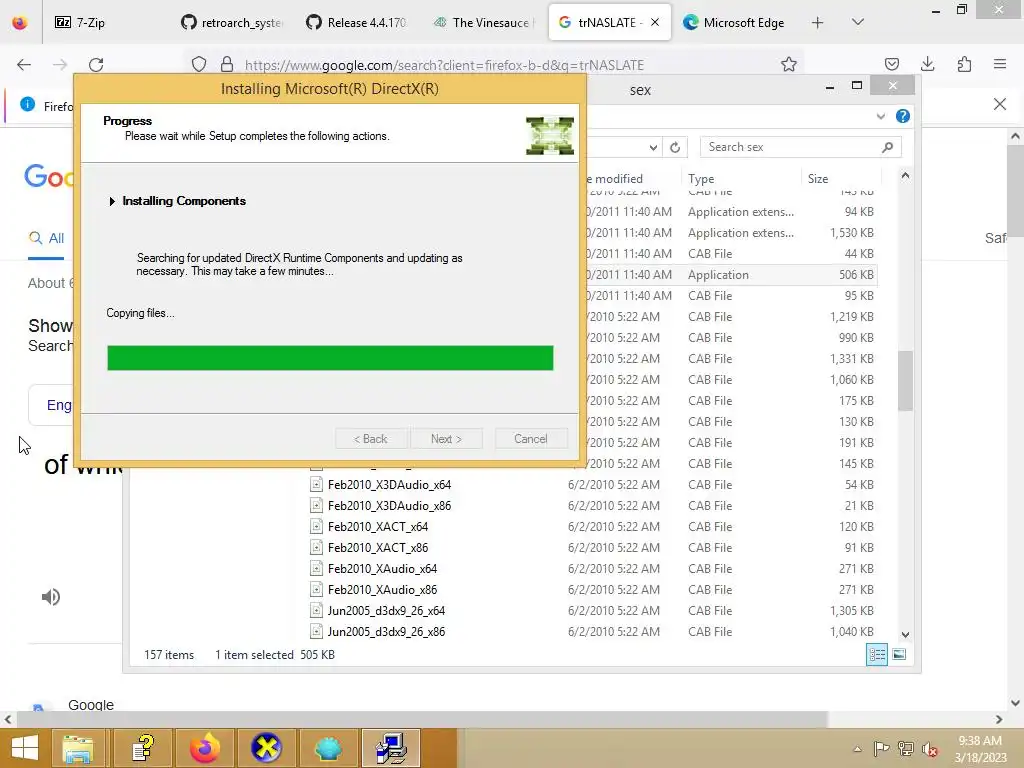Select file Feb2010_X3DAudio_x86
Viewport: 1024px width, 768px height.
tap(389, 505)
